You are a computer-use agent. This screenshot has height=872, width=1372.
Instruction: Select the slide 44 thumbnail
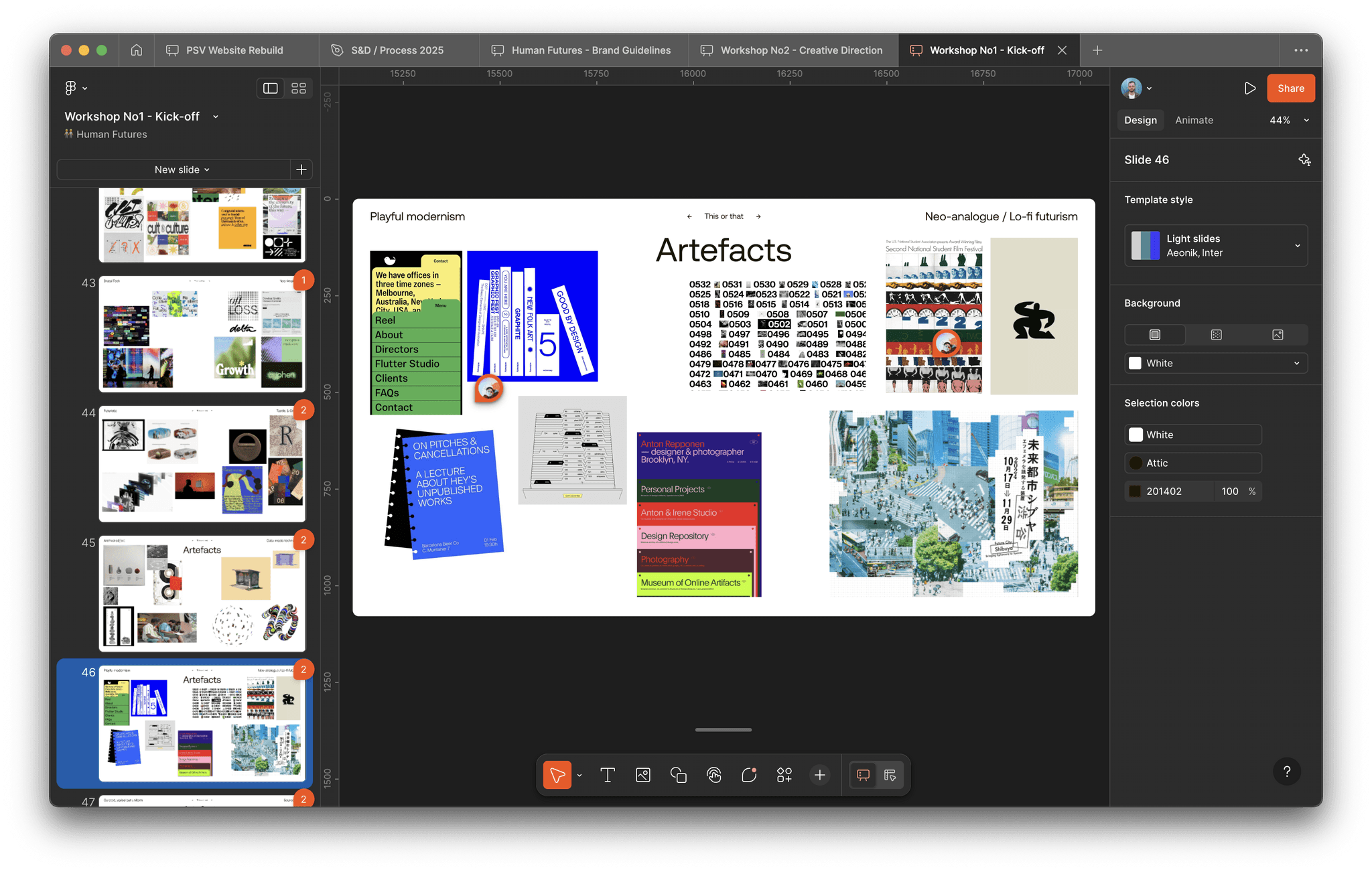pyautogui.click(x=202, y=463)
